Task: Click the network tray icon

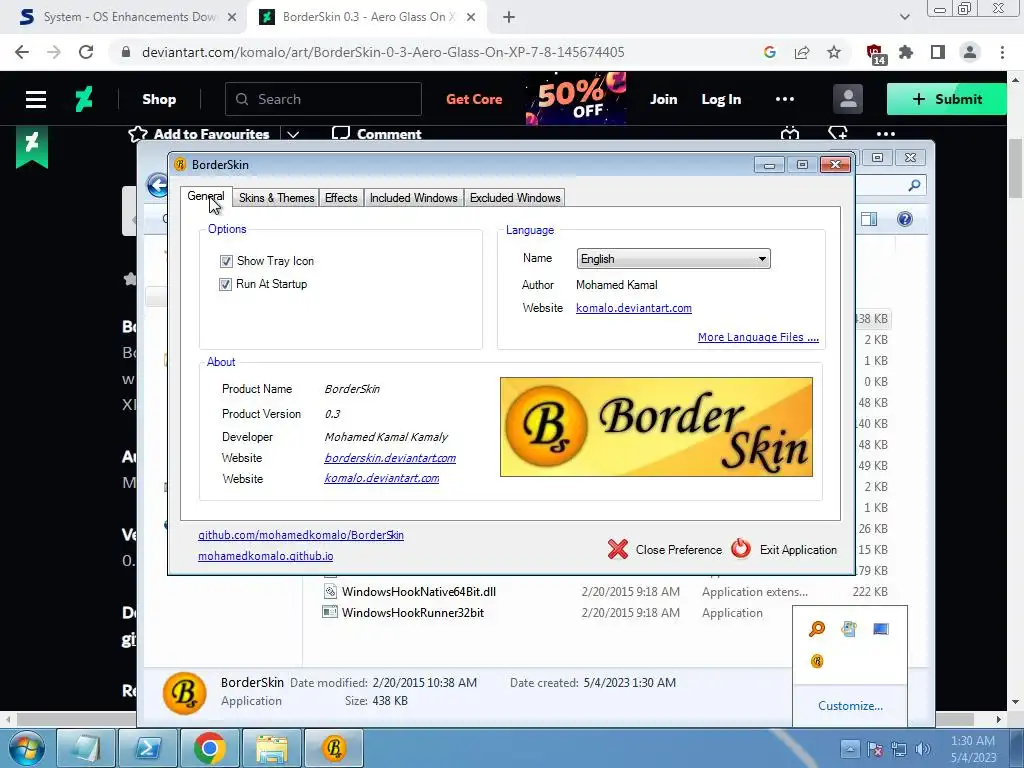Action: pyautogui.click(x=899, y=749)
